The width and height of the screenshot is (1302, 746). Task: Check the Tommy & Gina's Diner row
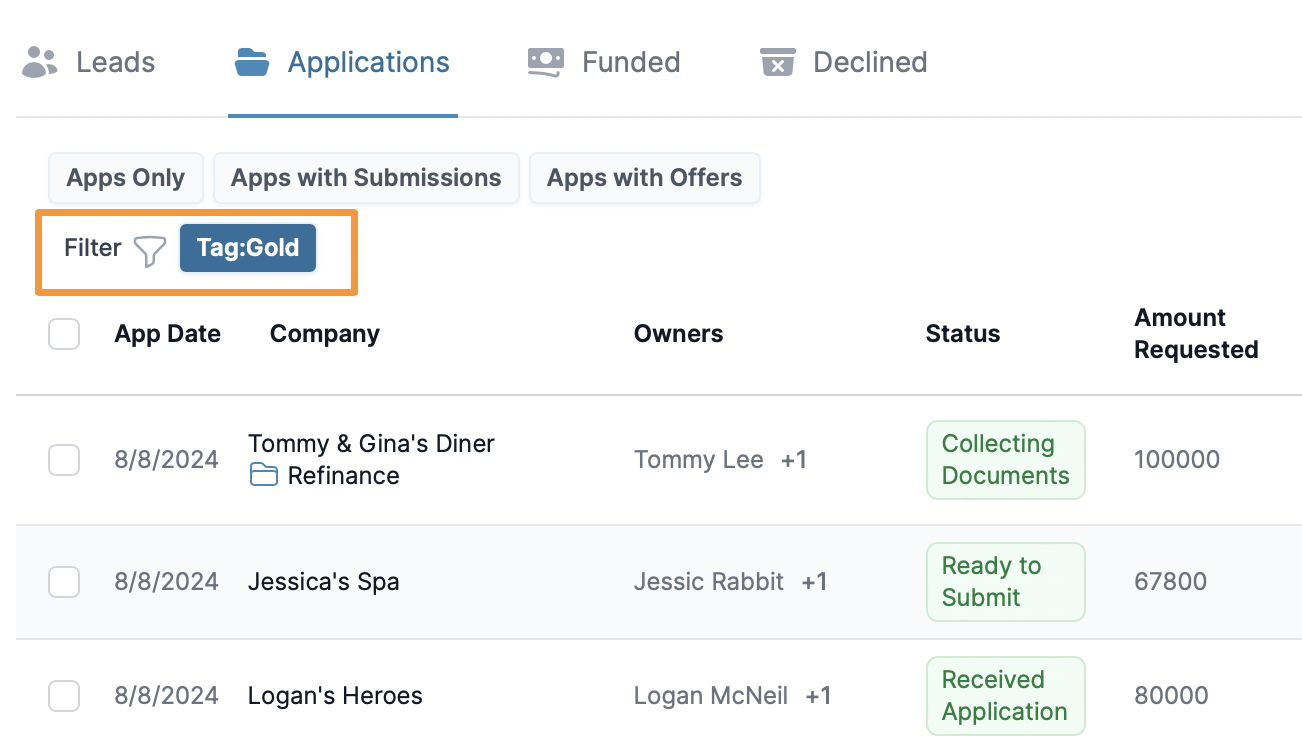pos(64,460)
